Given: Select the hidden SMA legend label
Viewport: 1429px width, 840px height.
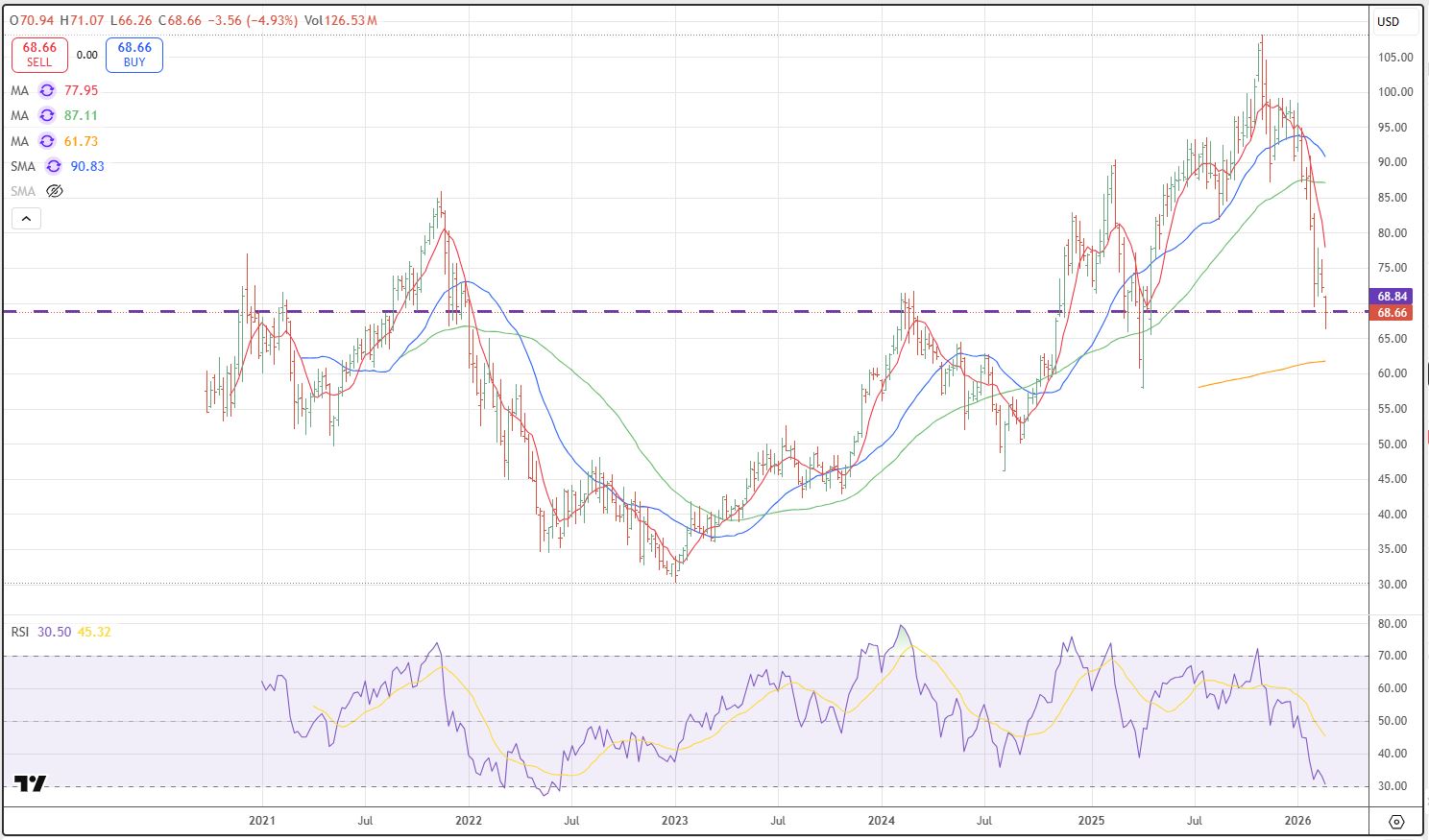Looking at the screenshot, I should (x=23, y=191).
